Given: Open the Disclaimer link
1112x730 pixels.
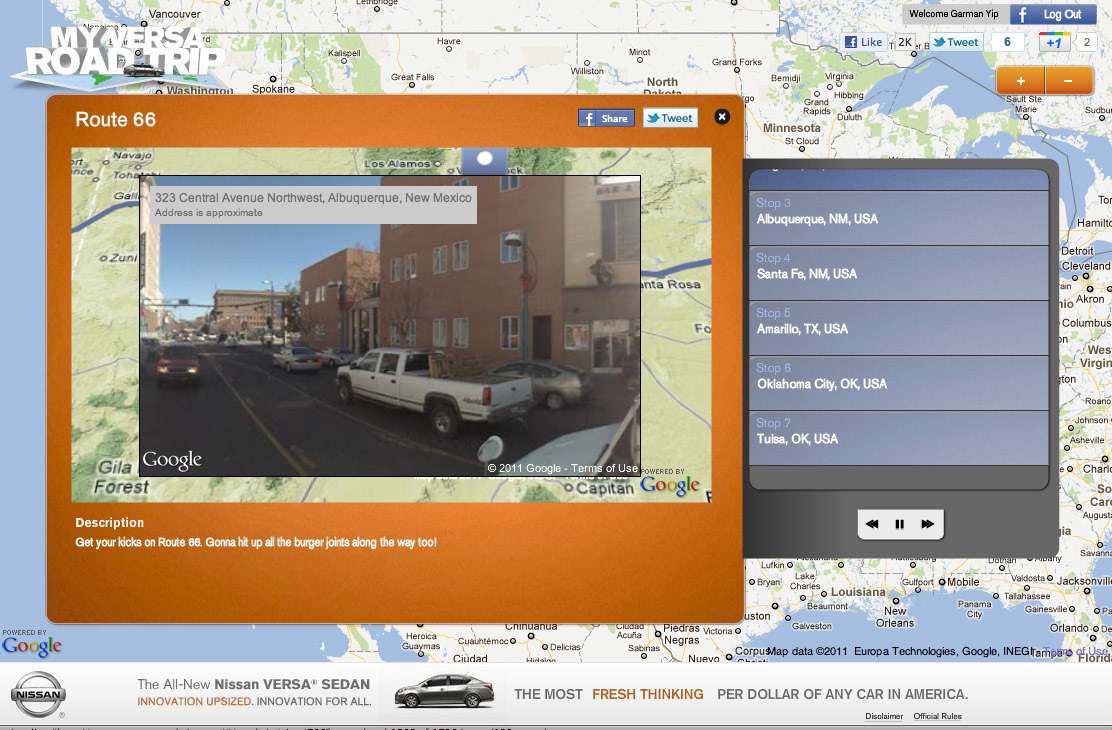Looking at the screenshot, I should (x=884, y=717).
